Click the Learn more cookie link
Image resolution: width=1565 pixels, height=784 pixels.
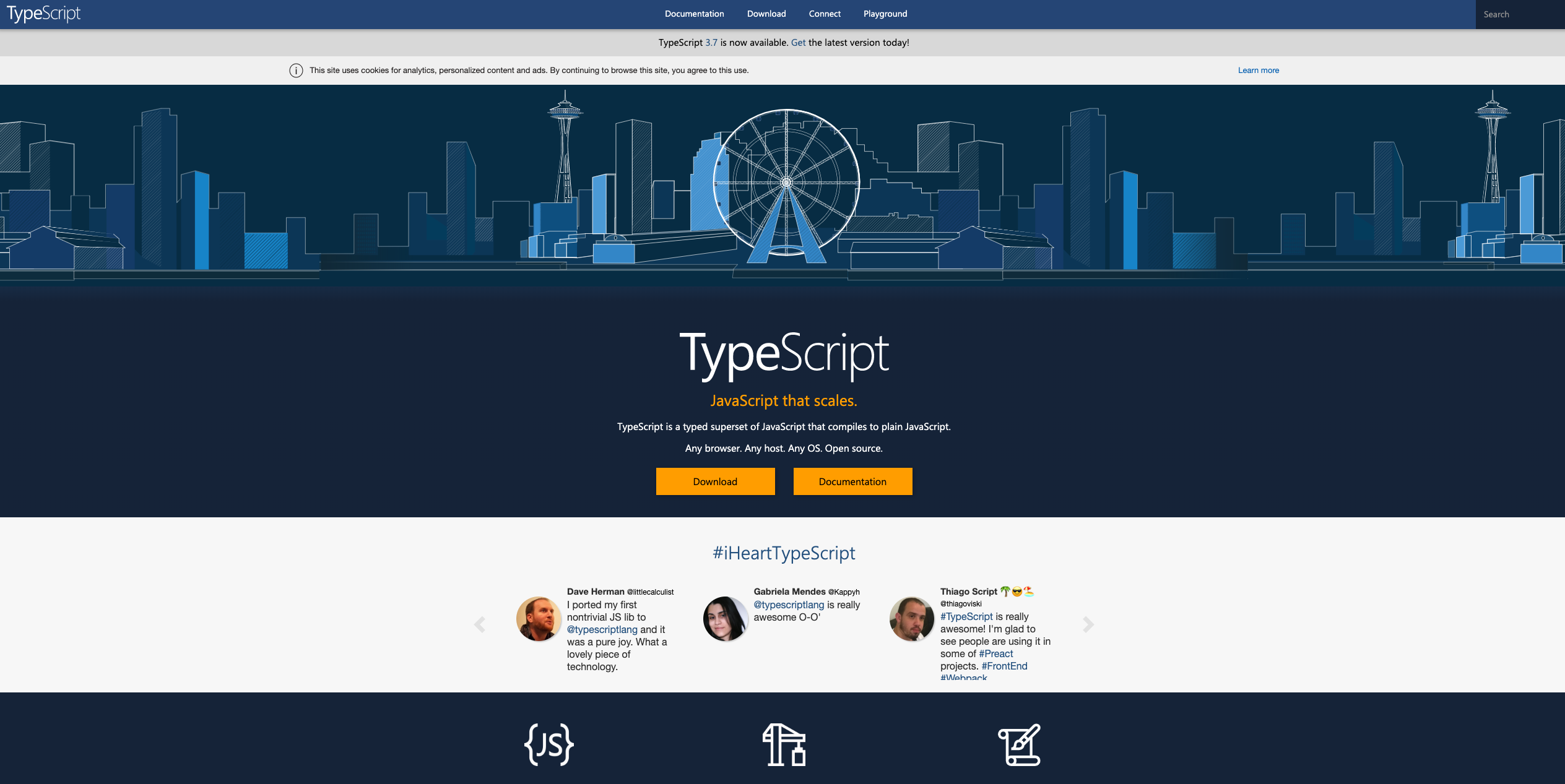coord(1257,70)
